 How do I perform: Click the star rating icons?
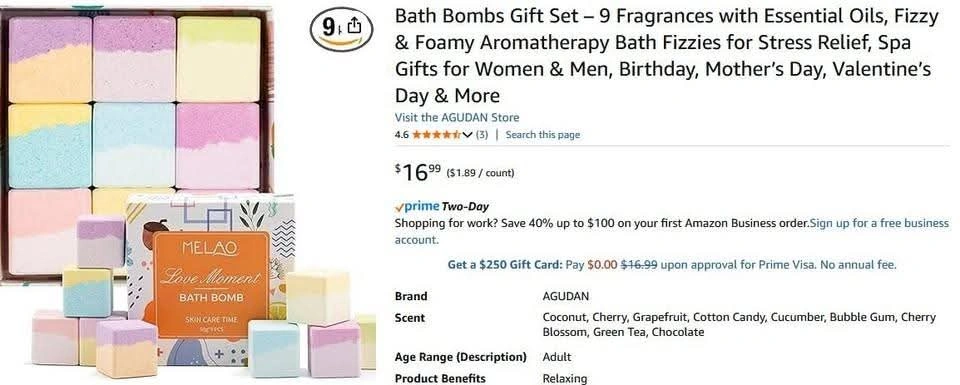coord(437,135)
